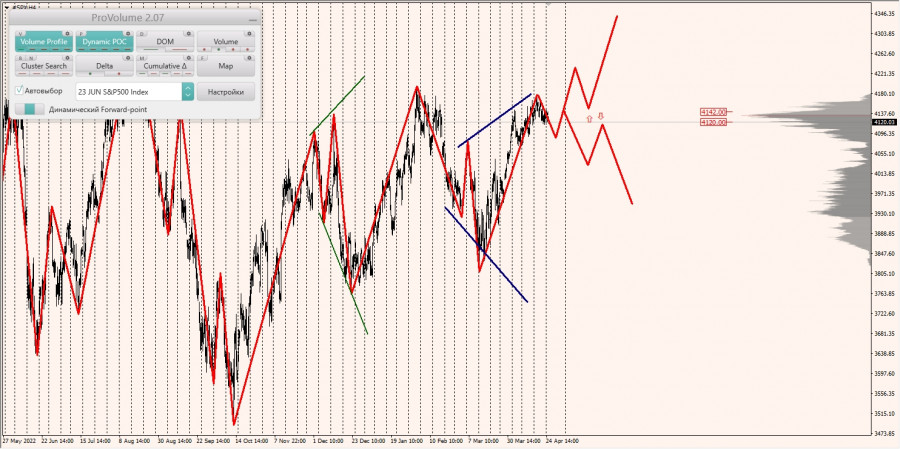Image resolution: width=900 pixels, height=449 pixels.
Task: Enable the Delta indicator
Action: pos(104,66)
